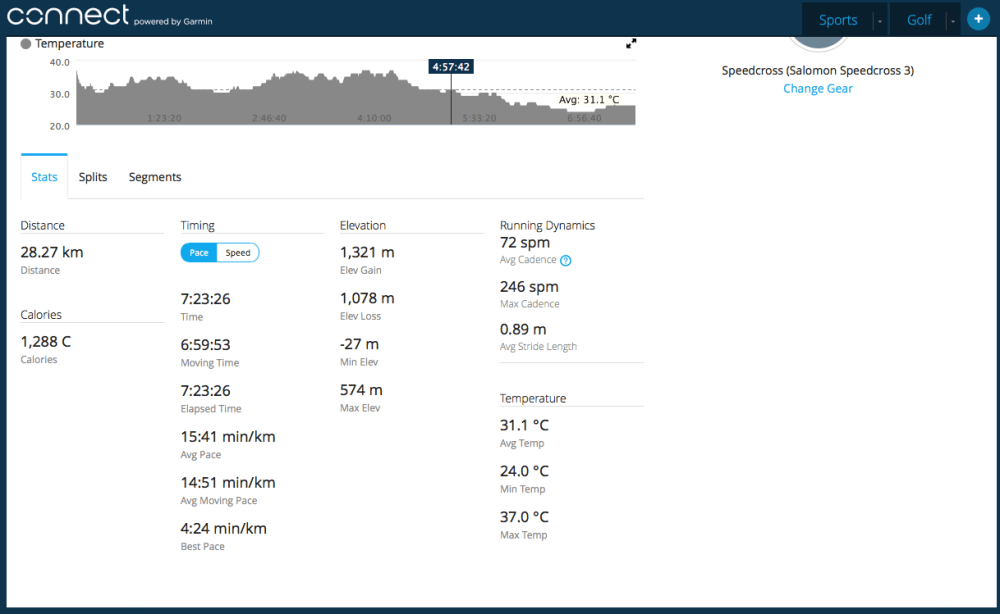The image size is (1000, 614).
Task: Click the blue plus add button
Action: click(x=977, y=18)
